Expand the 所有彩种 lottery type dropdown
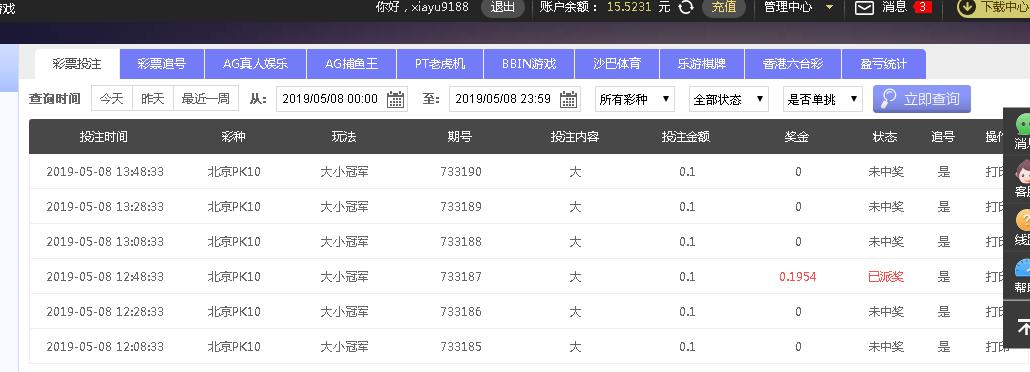The image size is (1030, 372). [635, 99]
